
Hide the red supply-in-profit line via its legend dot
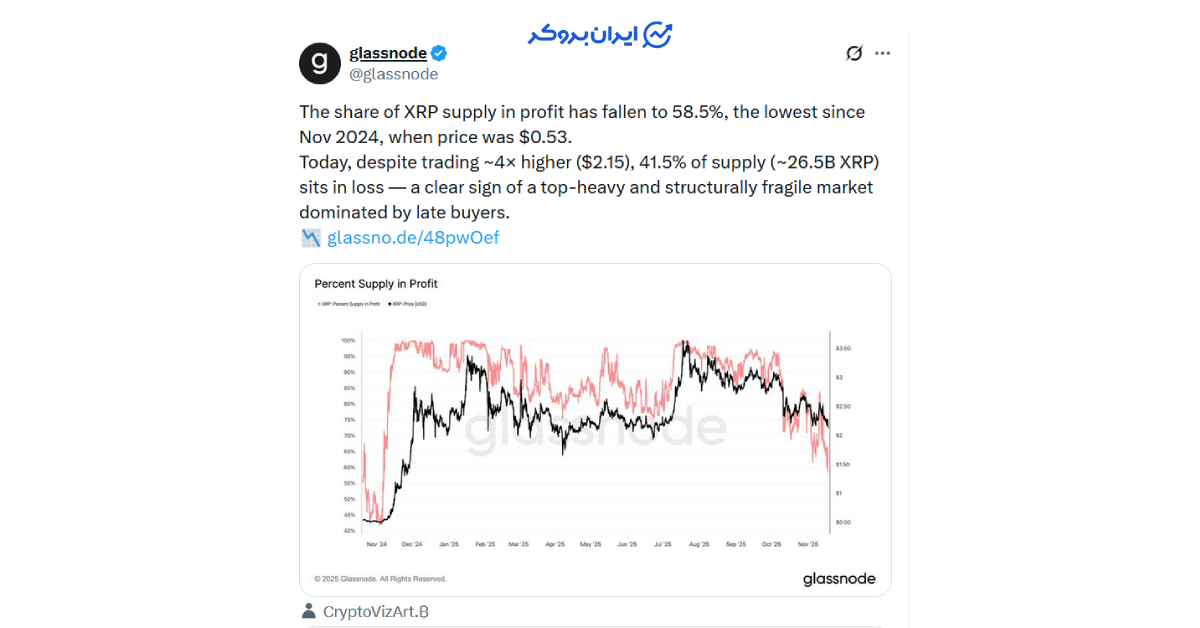318,303
